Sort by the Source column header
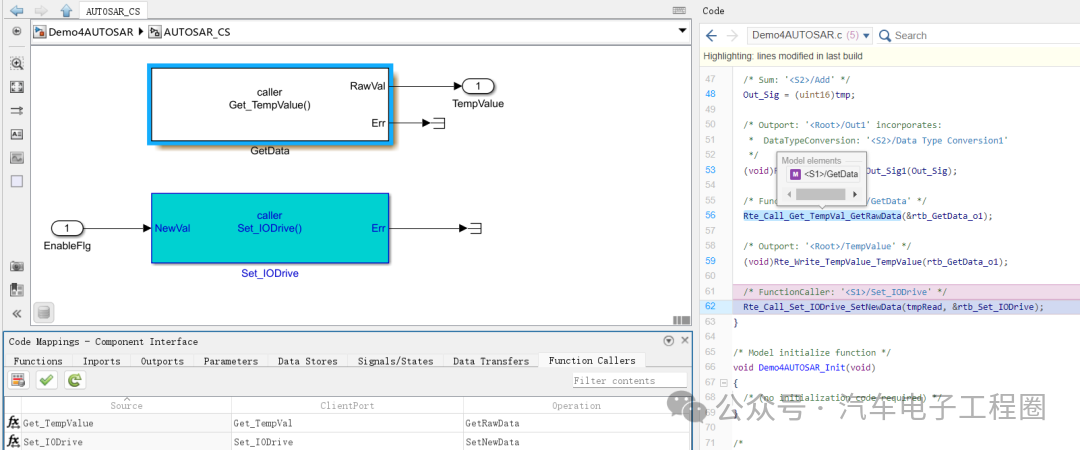The height and width of the screenshot is (450, 1080). (x=126, y=405)
